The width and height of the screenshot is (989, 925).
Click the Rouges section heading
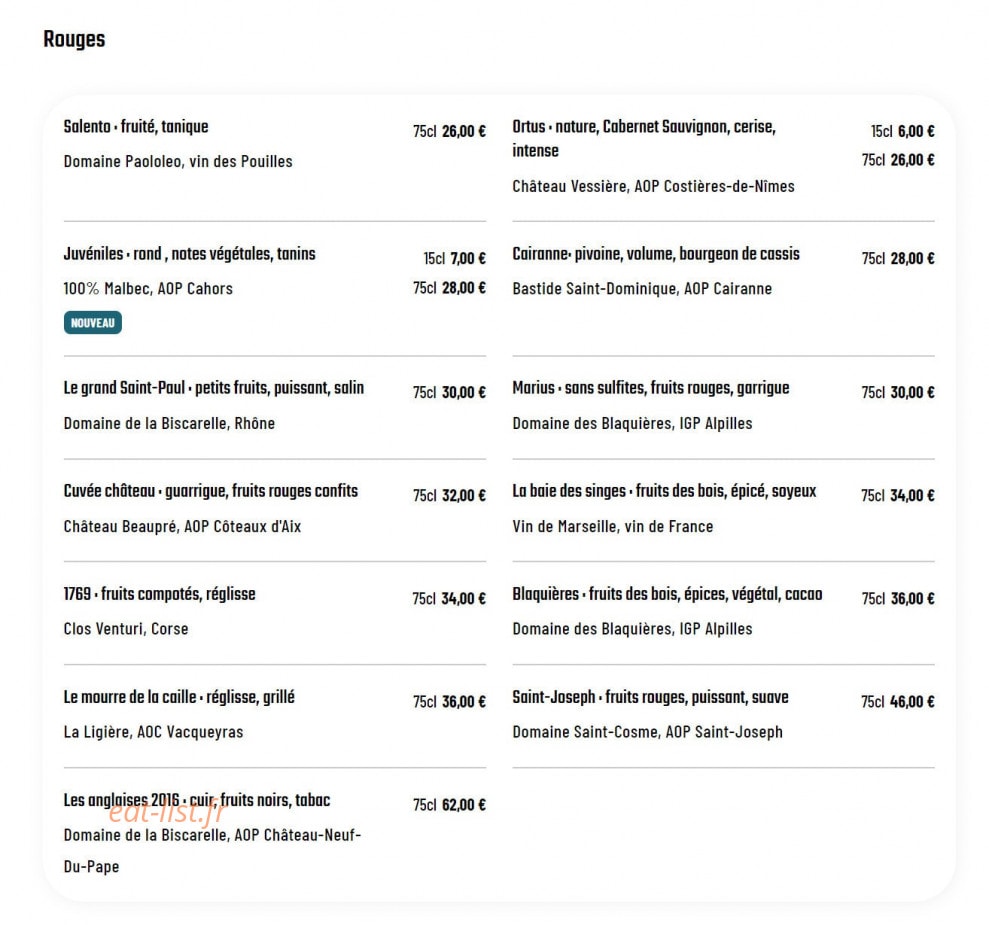(74, 39)
